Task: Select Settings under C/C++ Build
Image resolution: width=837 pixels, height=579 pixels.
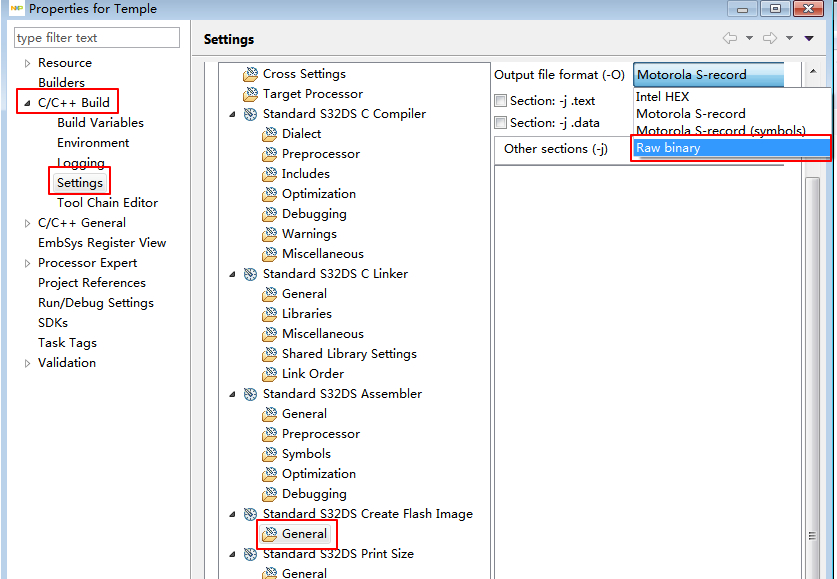Action: [x=80, y=183]
